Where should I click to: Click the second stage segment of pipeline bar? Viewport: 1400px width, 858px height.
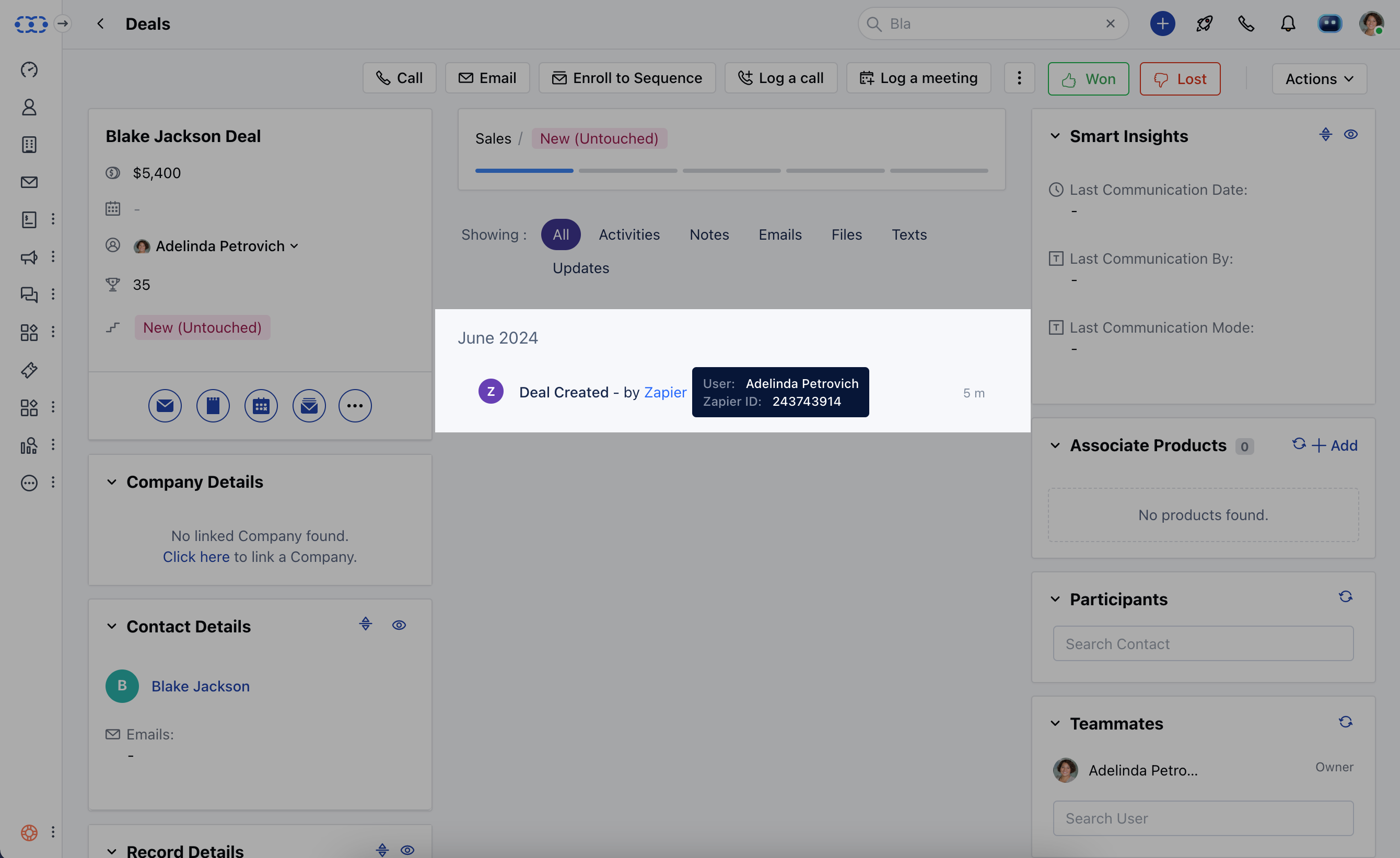[628, 170]
